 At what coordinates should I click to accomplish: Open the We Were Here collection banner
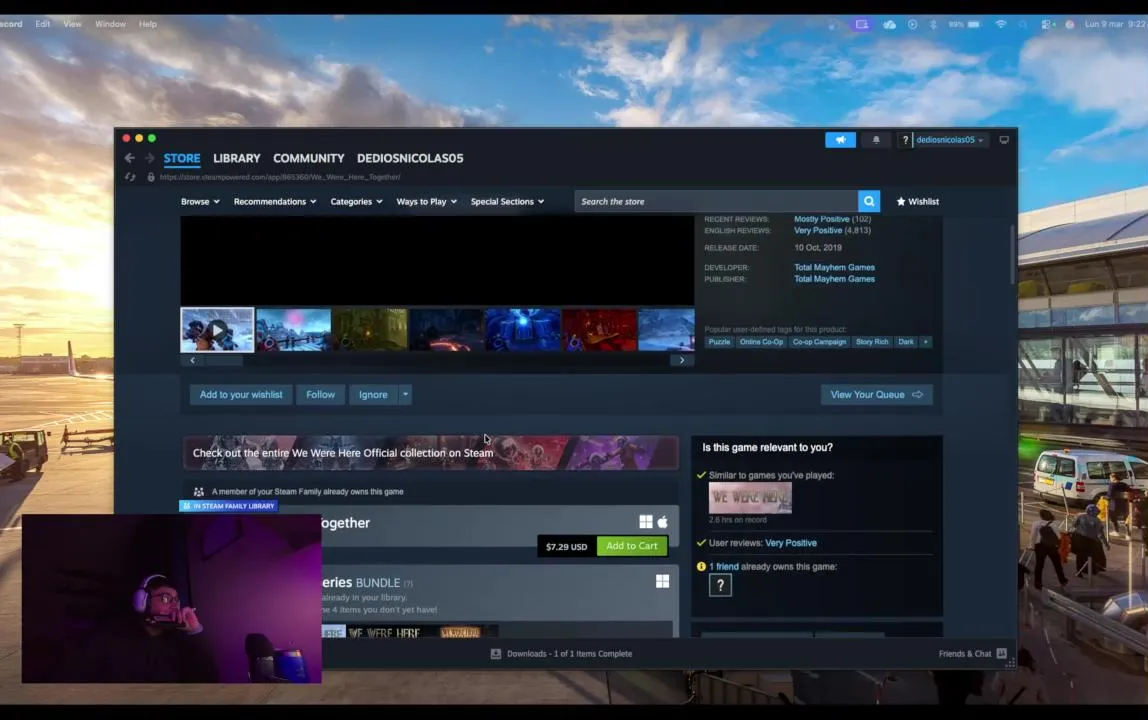click(x=430, y=453)
